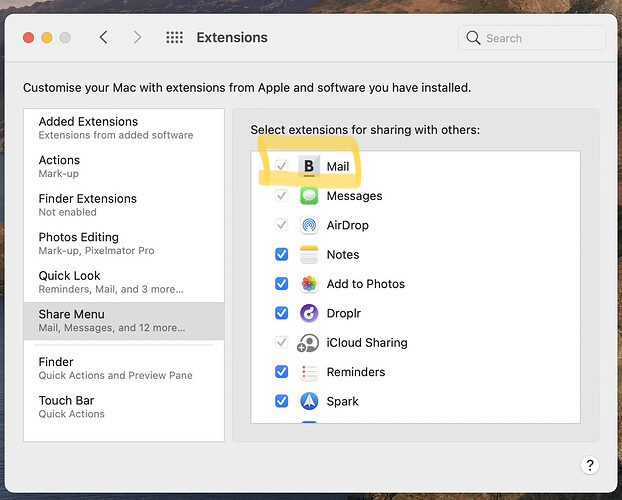Click the Add to Photos label
622x500 pixels.
pyautogui.click(x=365, y=284)
